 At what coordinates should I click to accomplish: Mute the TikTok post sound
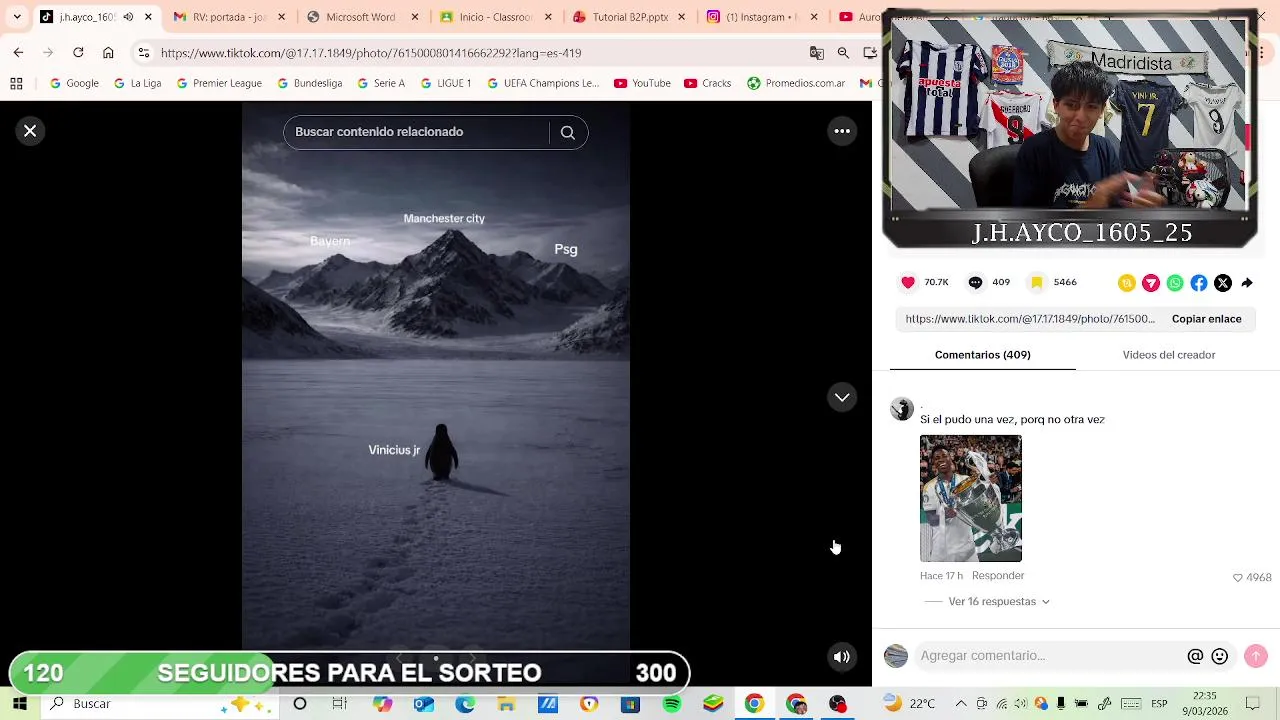coord(842,657)
